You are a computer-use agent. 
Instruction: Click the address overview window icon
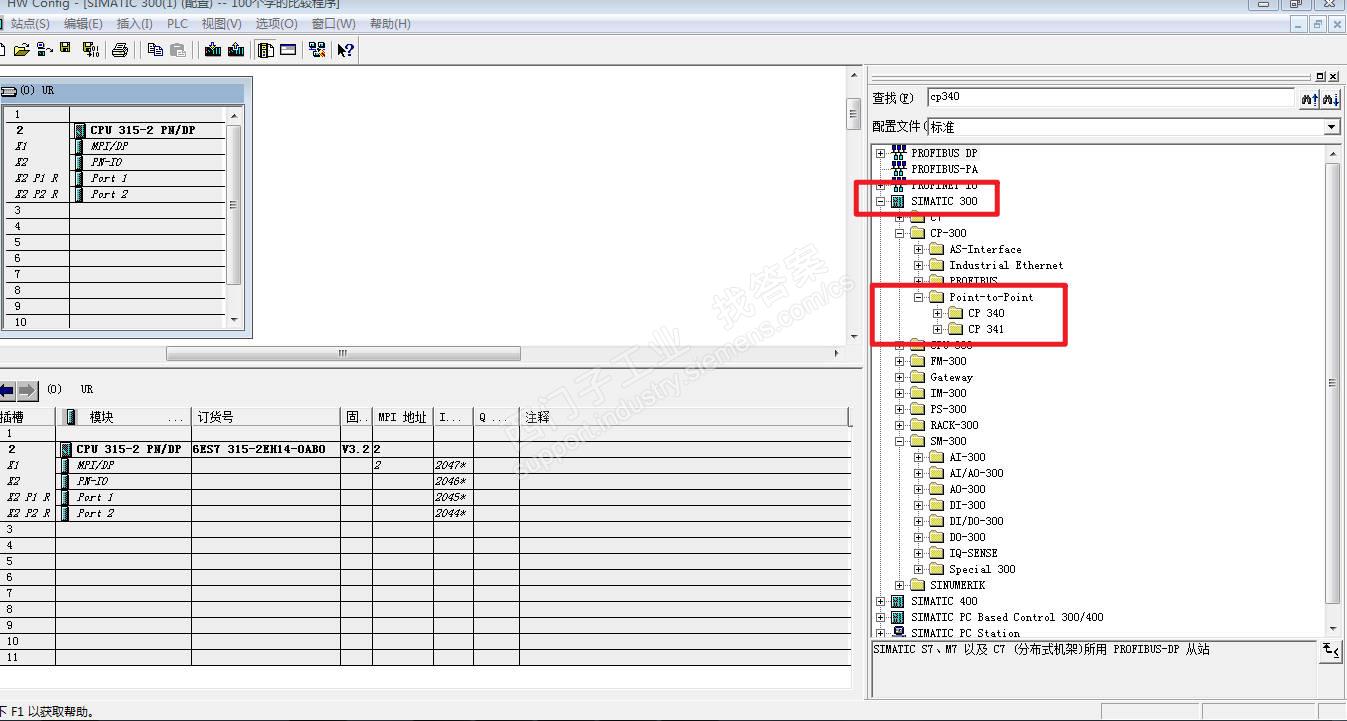288,50
